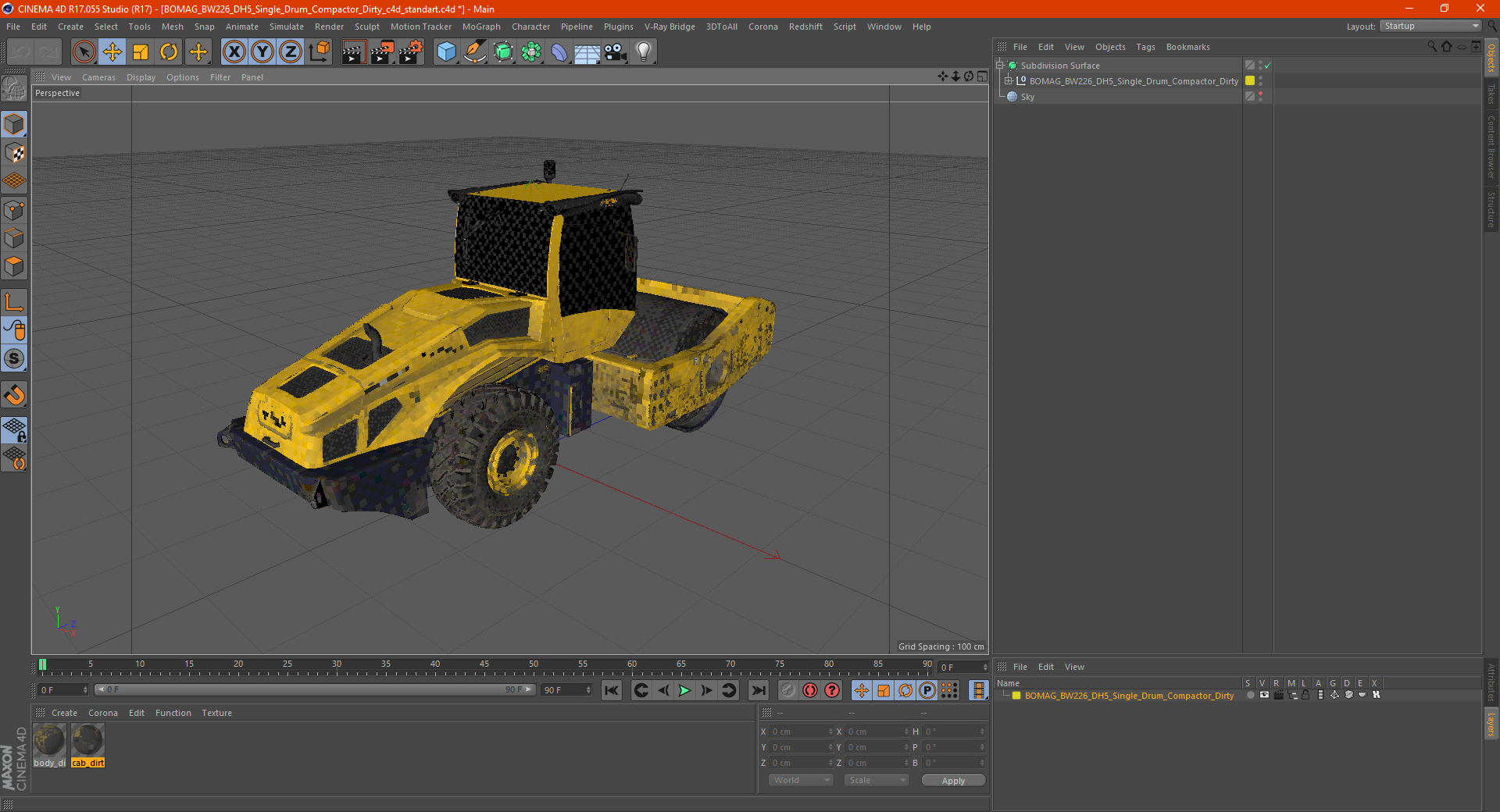Toggle X axis lock
1500x812 pixels.
(x=234, y=52)
